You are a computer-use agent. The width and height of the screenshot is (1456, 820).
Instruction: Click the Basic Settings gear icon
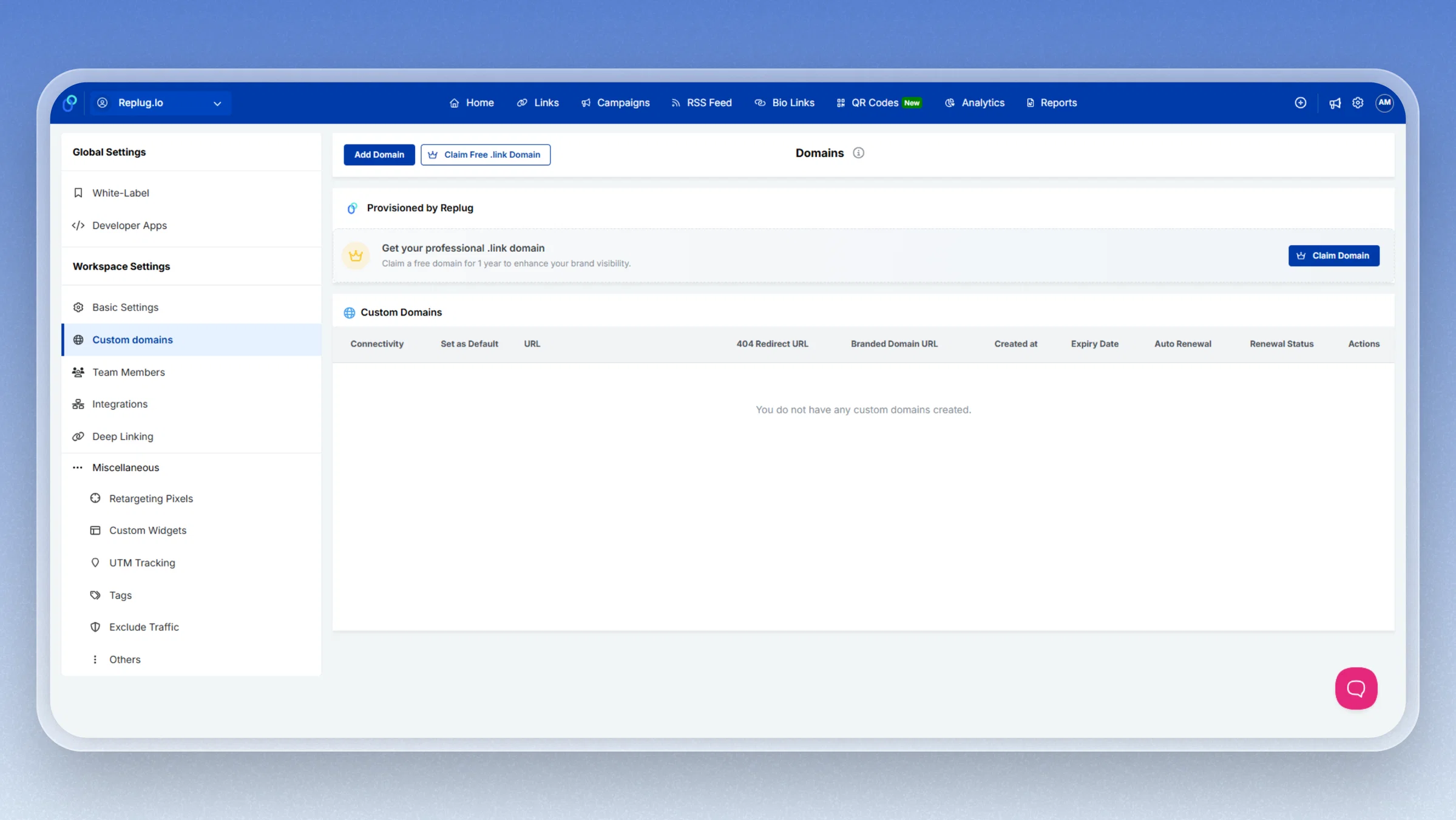[x=78, y=307]
